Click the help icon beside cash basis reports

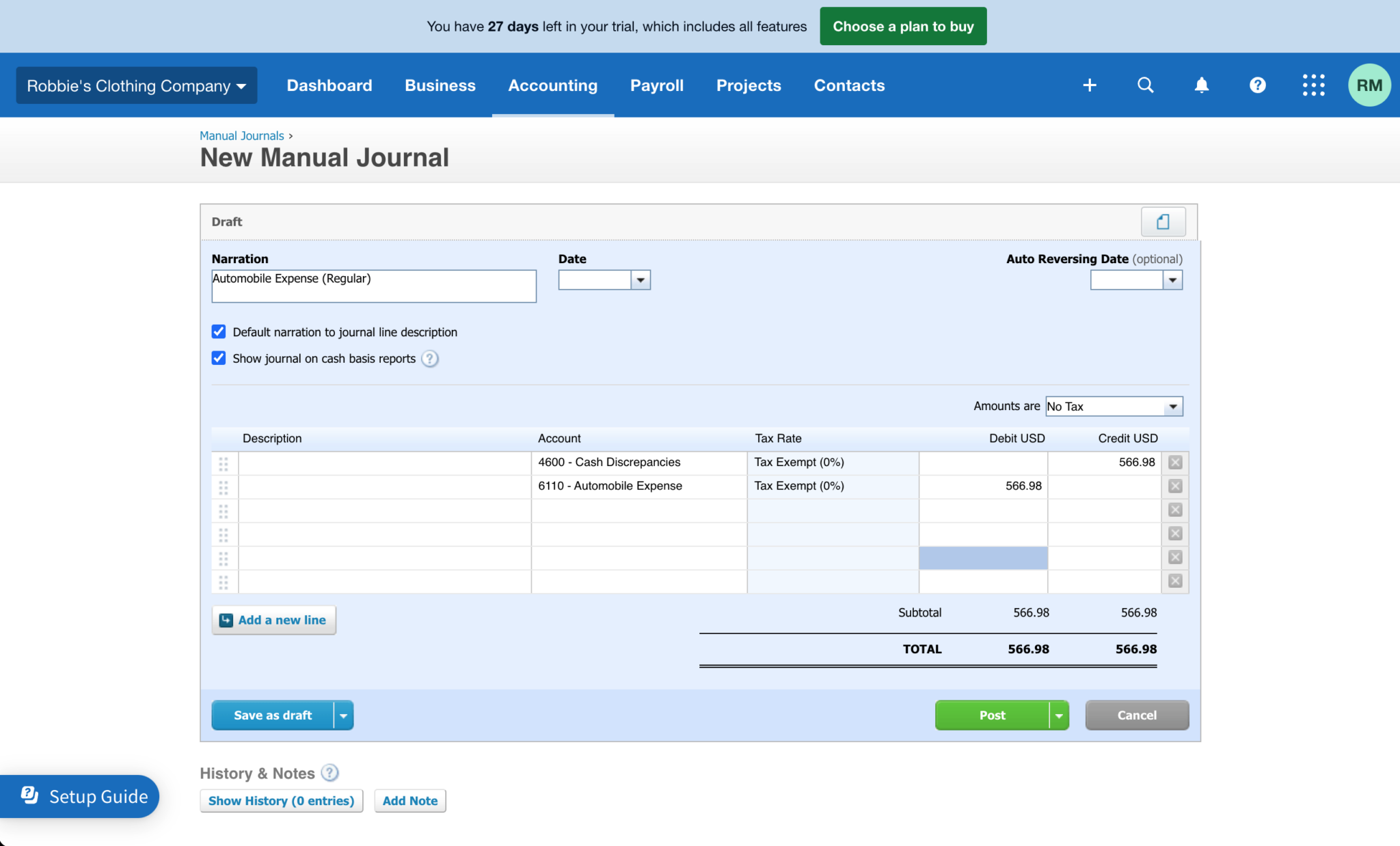pos(430,358)
